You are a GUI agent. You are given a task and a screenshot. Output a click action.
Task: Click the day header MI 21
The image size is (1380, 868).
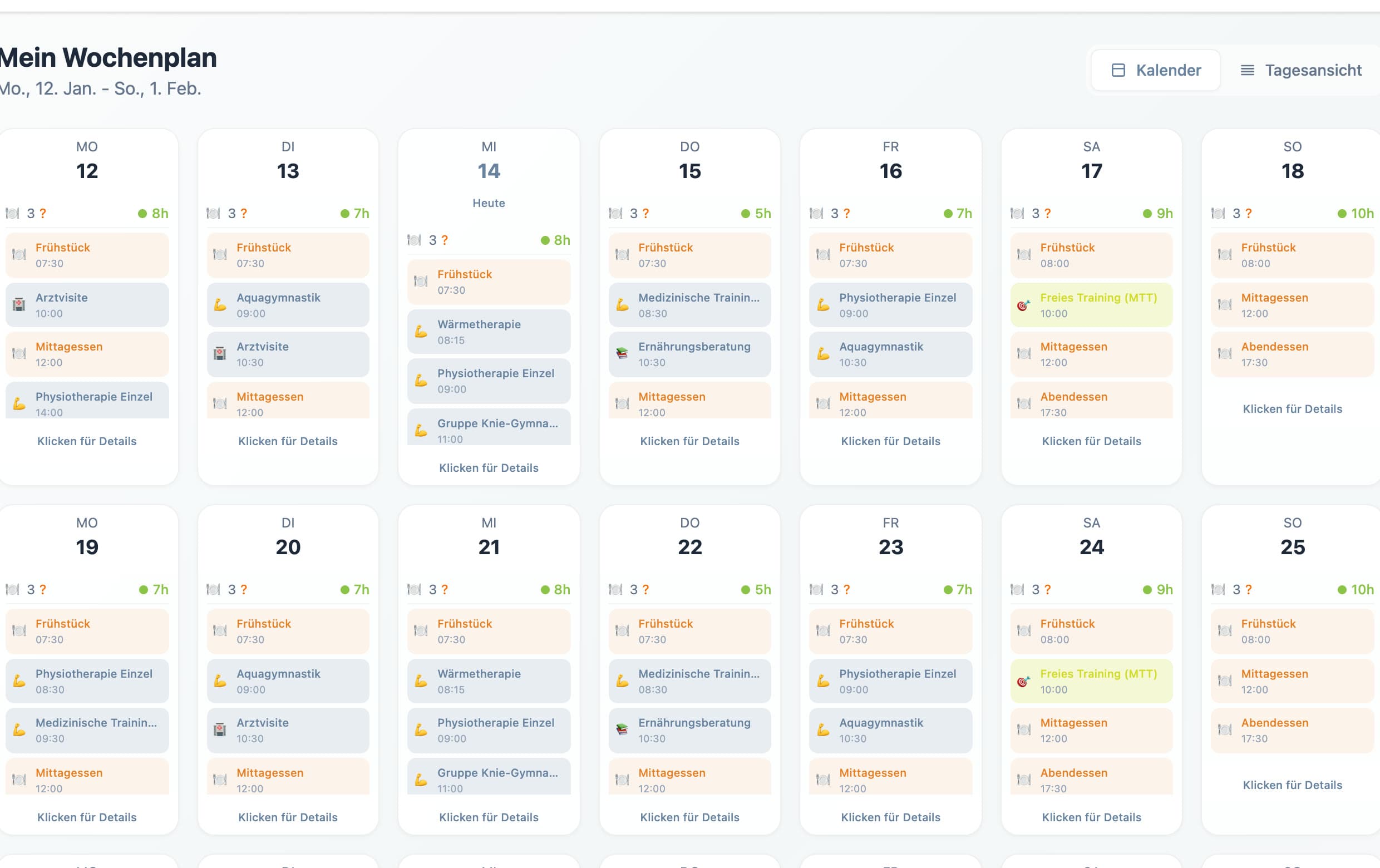click(x=489, y=536)
